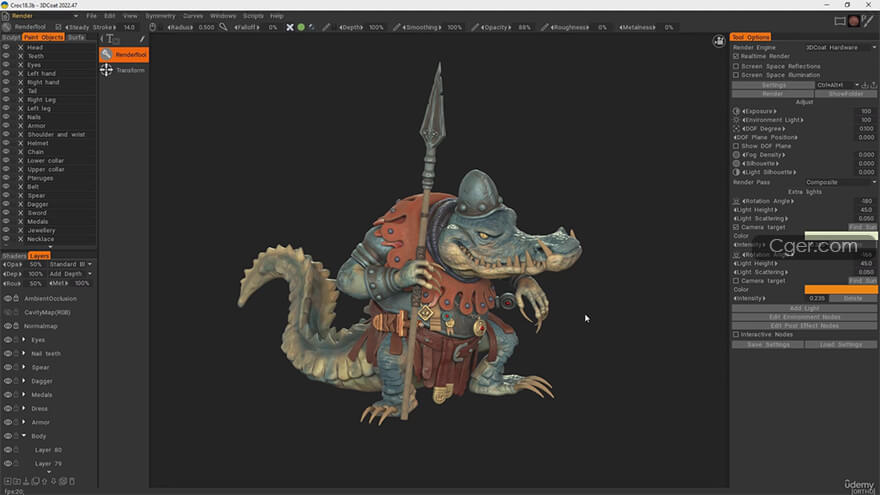Enable Screen Space Illumination checkbox
The image size is (880, 495).
point(736,75)
